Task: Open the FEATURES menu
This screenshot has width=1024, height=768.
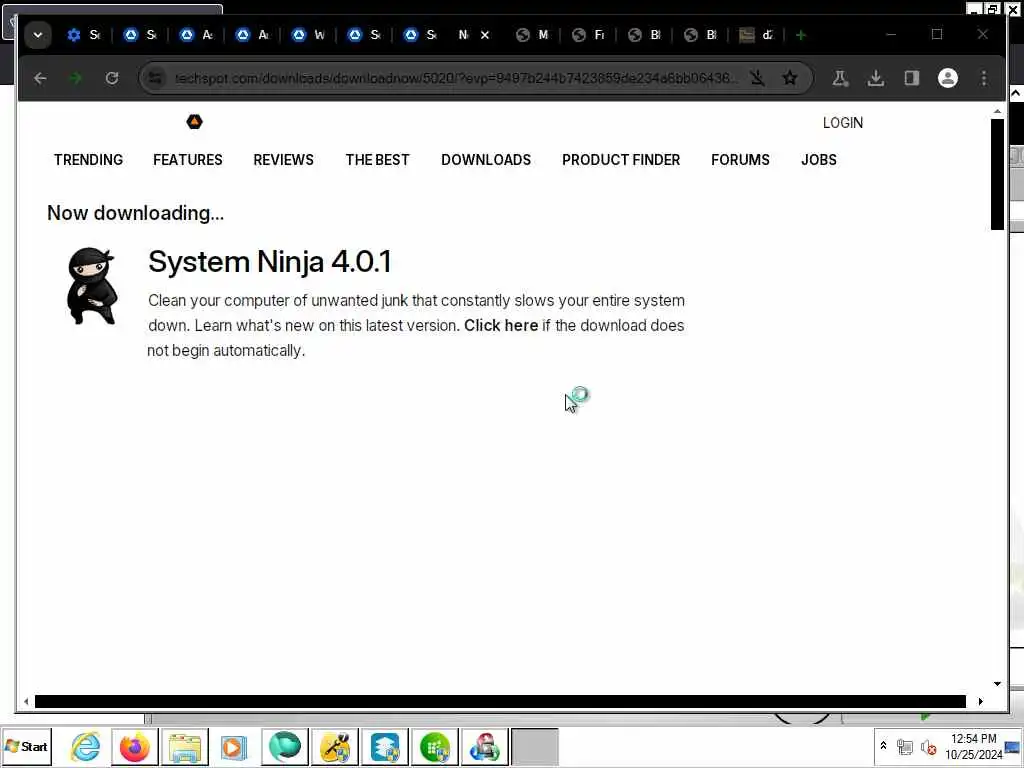Action: (187, 160)
